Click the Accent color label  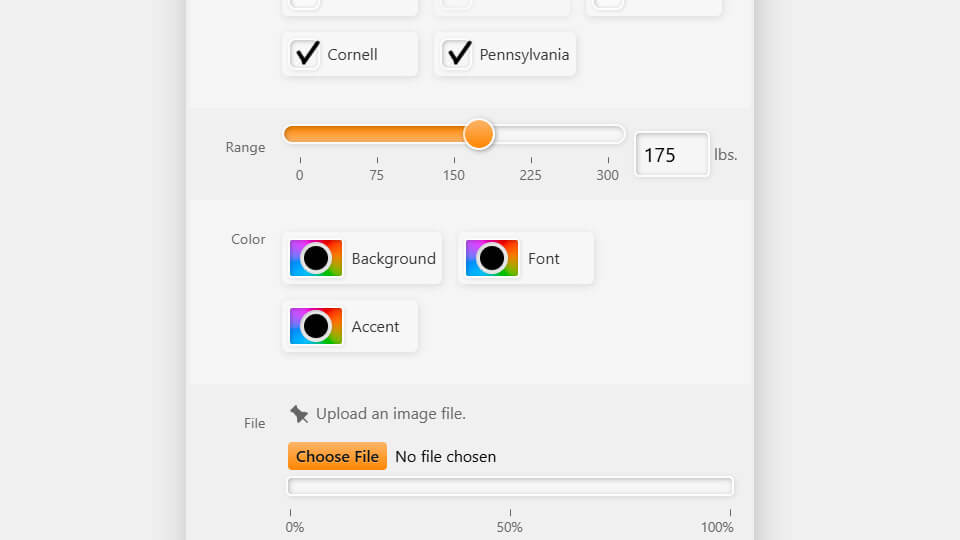pos(375,326)
